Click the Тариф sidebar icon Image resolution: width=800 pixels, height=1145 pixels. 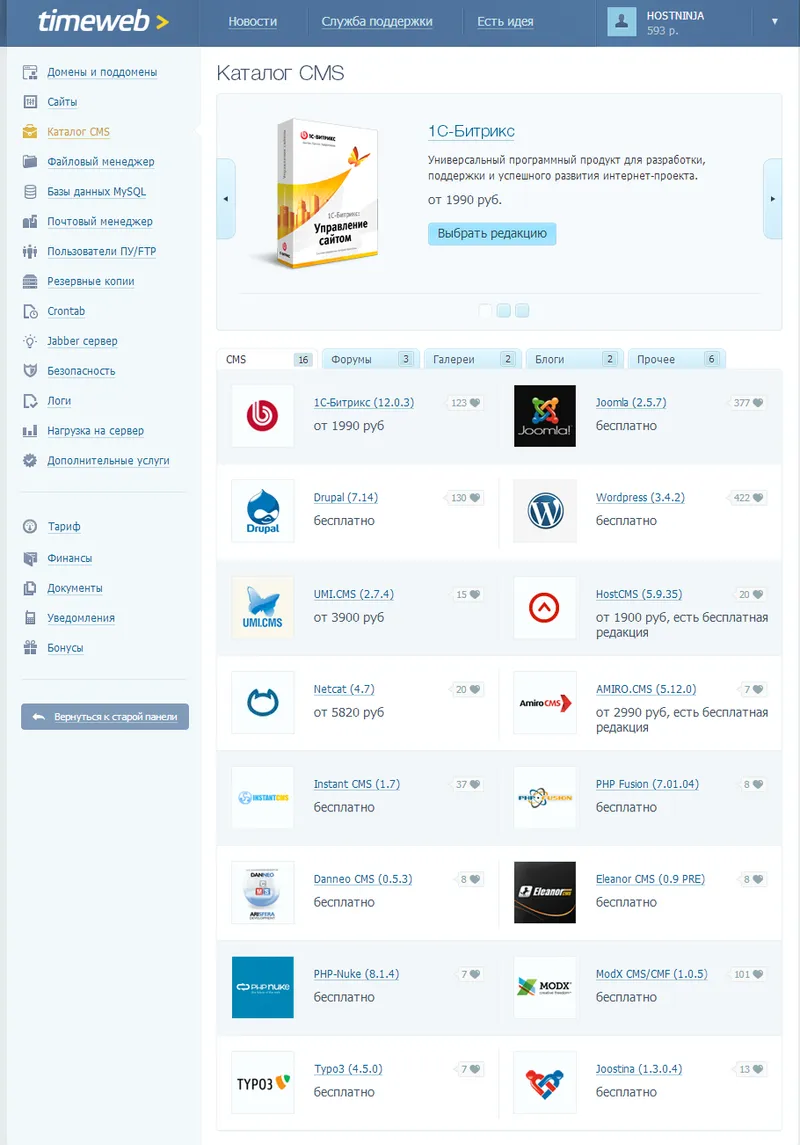click(x=30, y=526)
